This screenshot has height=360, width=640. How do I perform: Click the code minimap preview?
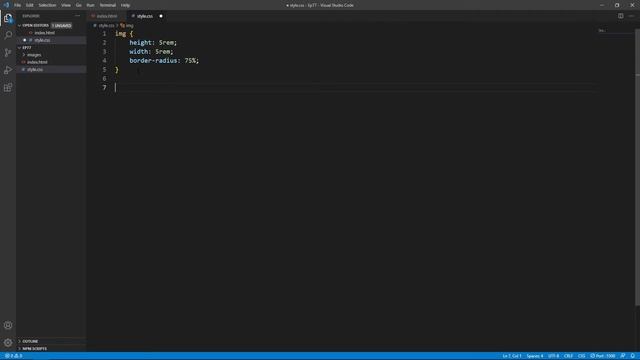pos(602,31)
